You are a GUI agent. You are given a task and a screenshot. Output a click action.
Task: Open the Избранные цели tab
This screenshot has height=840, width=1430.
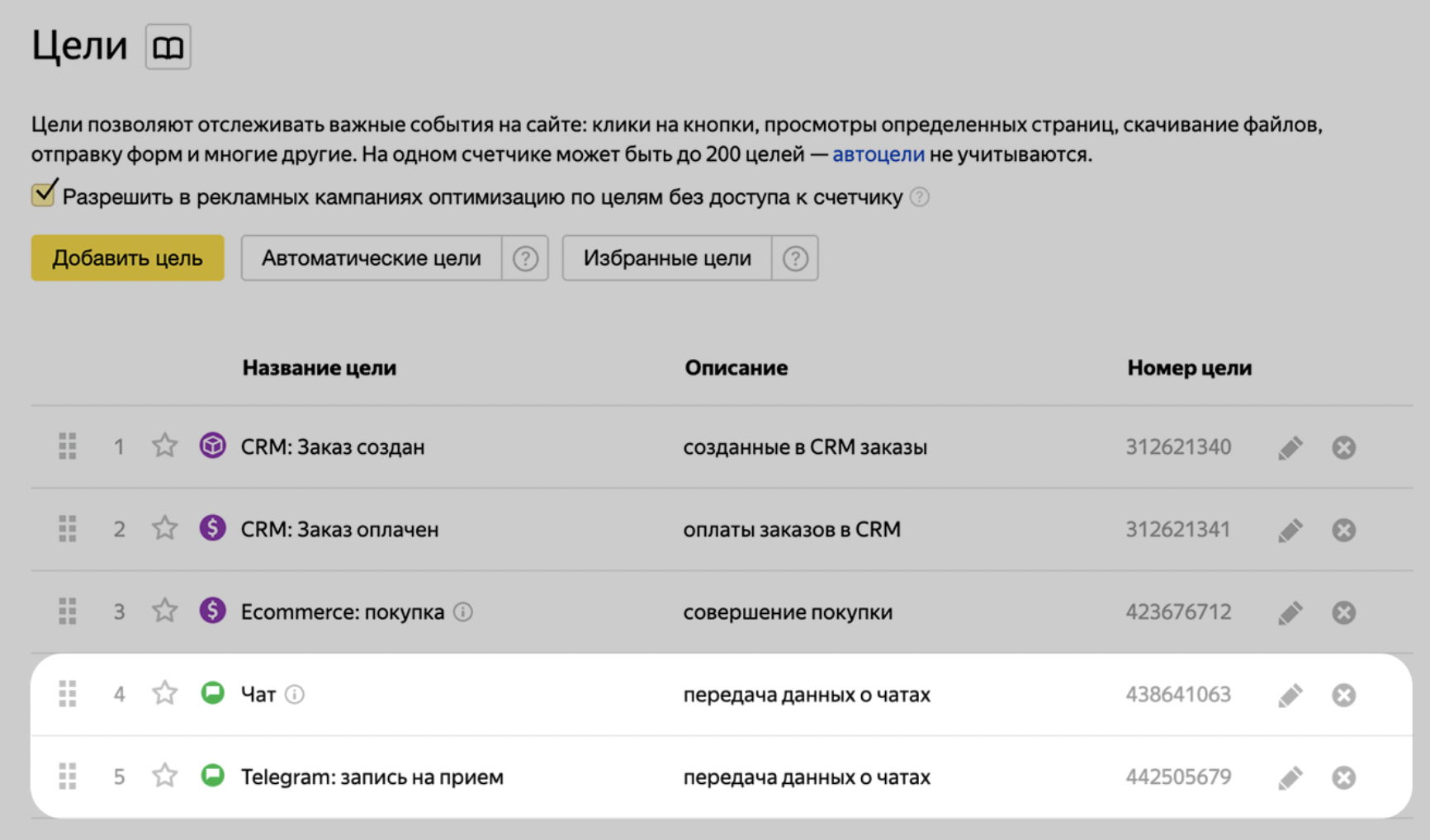tap(666, 258)
